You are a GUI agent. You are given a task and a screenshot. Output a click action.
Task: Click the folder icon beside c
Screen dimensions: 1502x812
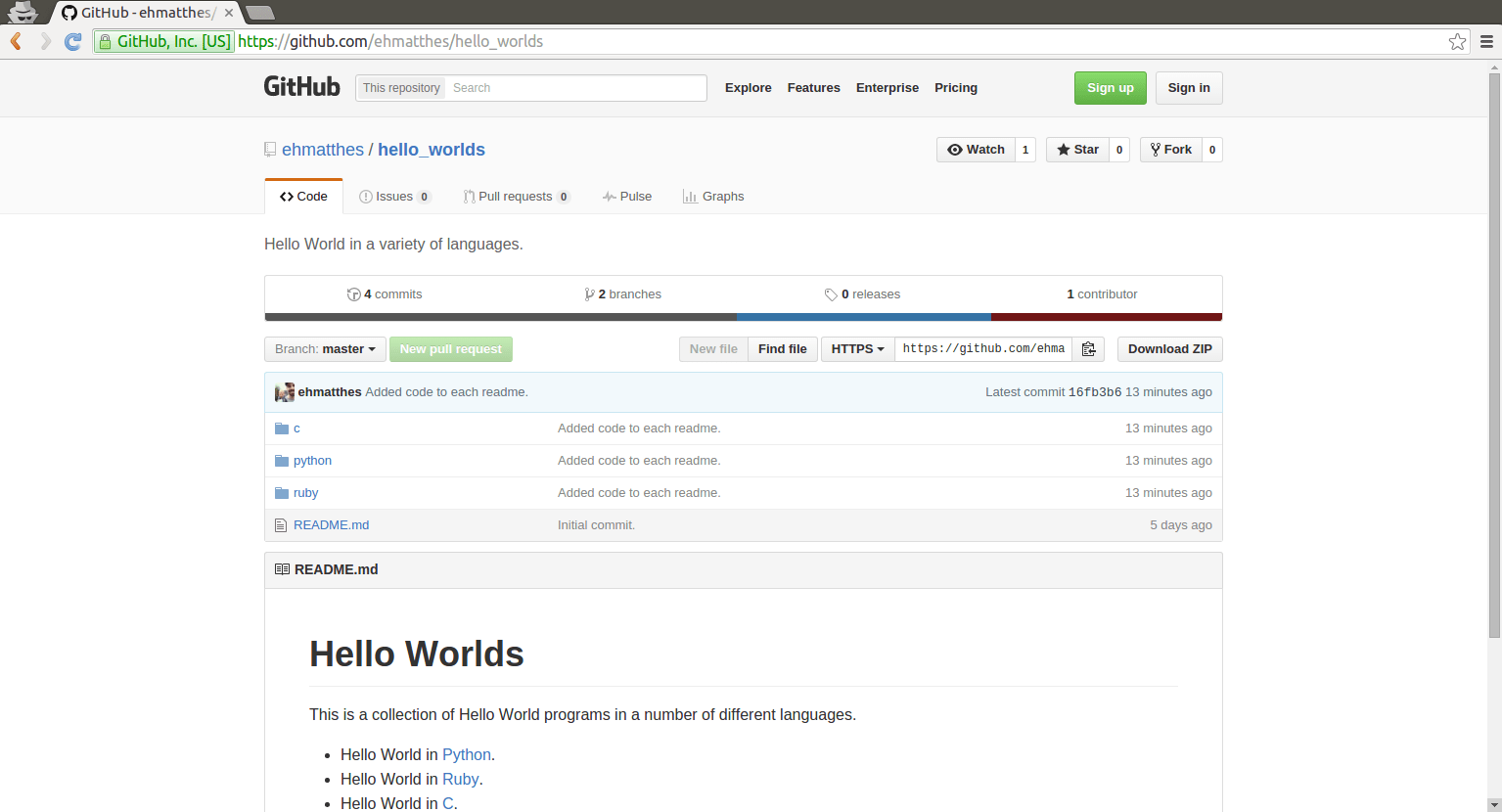point(282,429)
